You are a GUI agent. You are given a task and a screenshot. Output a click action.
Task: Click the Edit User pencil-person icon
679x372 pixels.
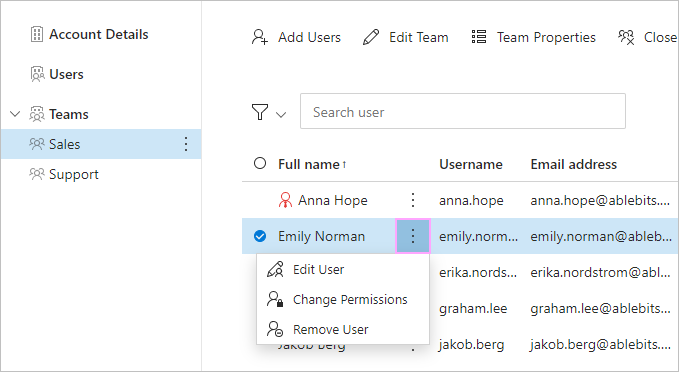click(275, 269)
